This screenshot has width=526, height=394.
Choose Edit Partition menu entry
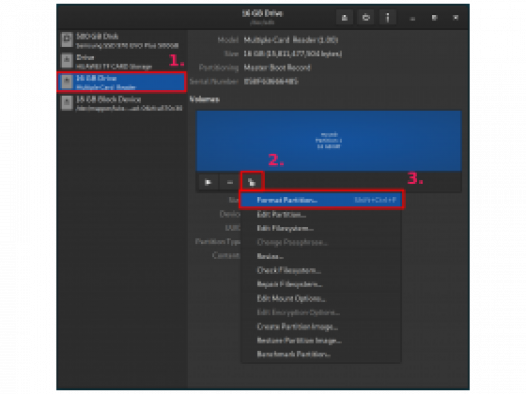click(321, 214)
